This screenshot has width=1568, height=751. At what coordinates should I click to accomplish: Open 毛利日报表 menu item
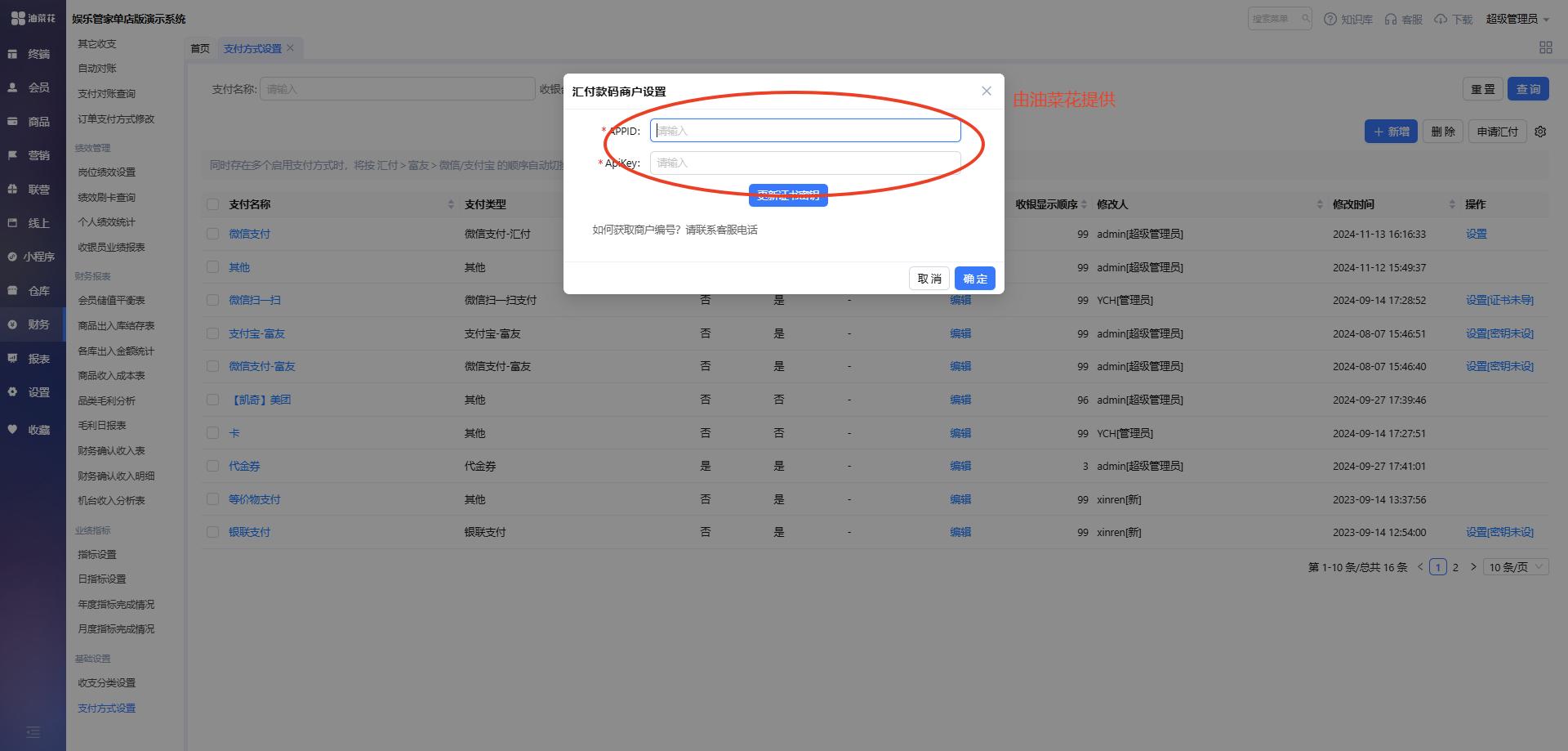(x=102, y=426)
